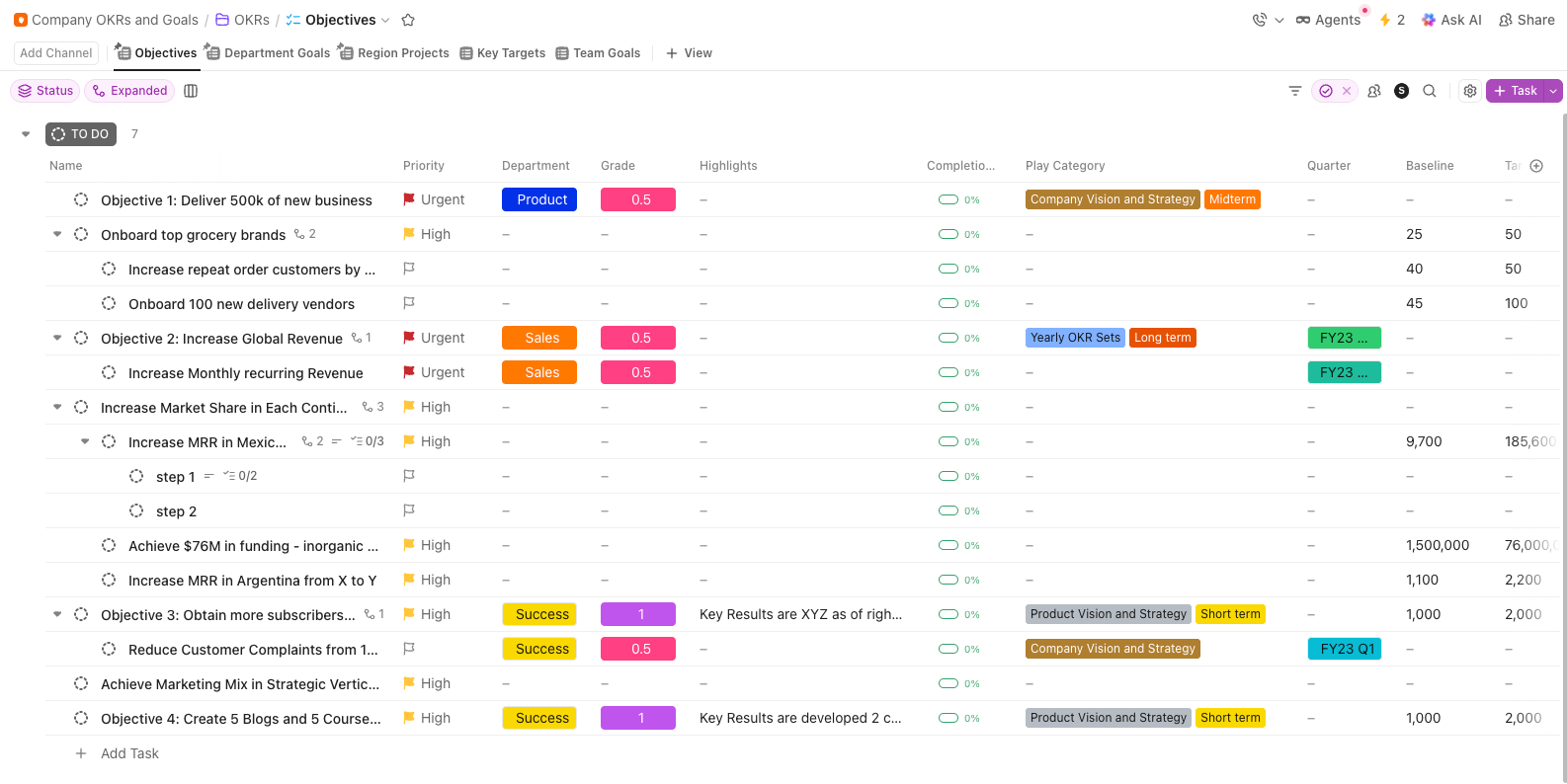The height and width of the screenshot is (784, 1567).
Task: Select the Objectives tab
Action: tap(157, 53)
